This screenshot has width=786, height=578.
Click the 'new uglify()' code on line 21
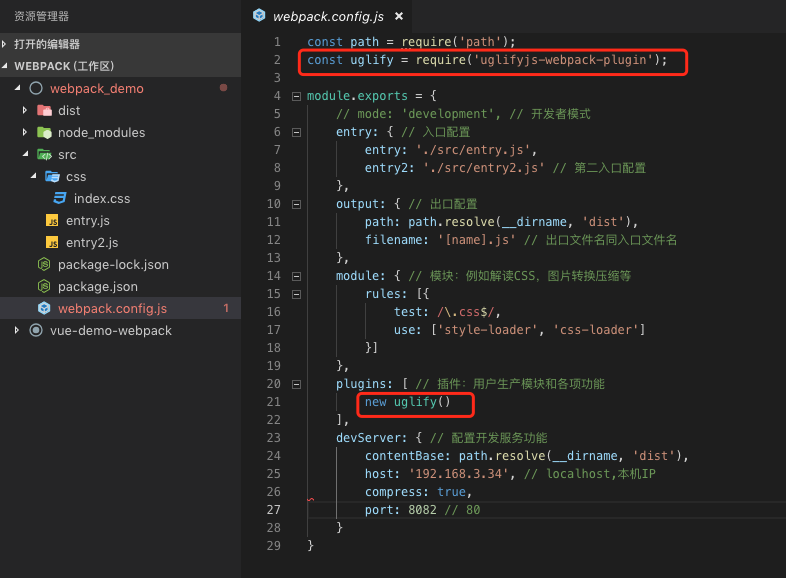[x=408, y=402]
